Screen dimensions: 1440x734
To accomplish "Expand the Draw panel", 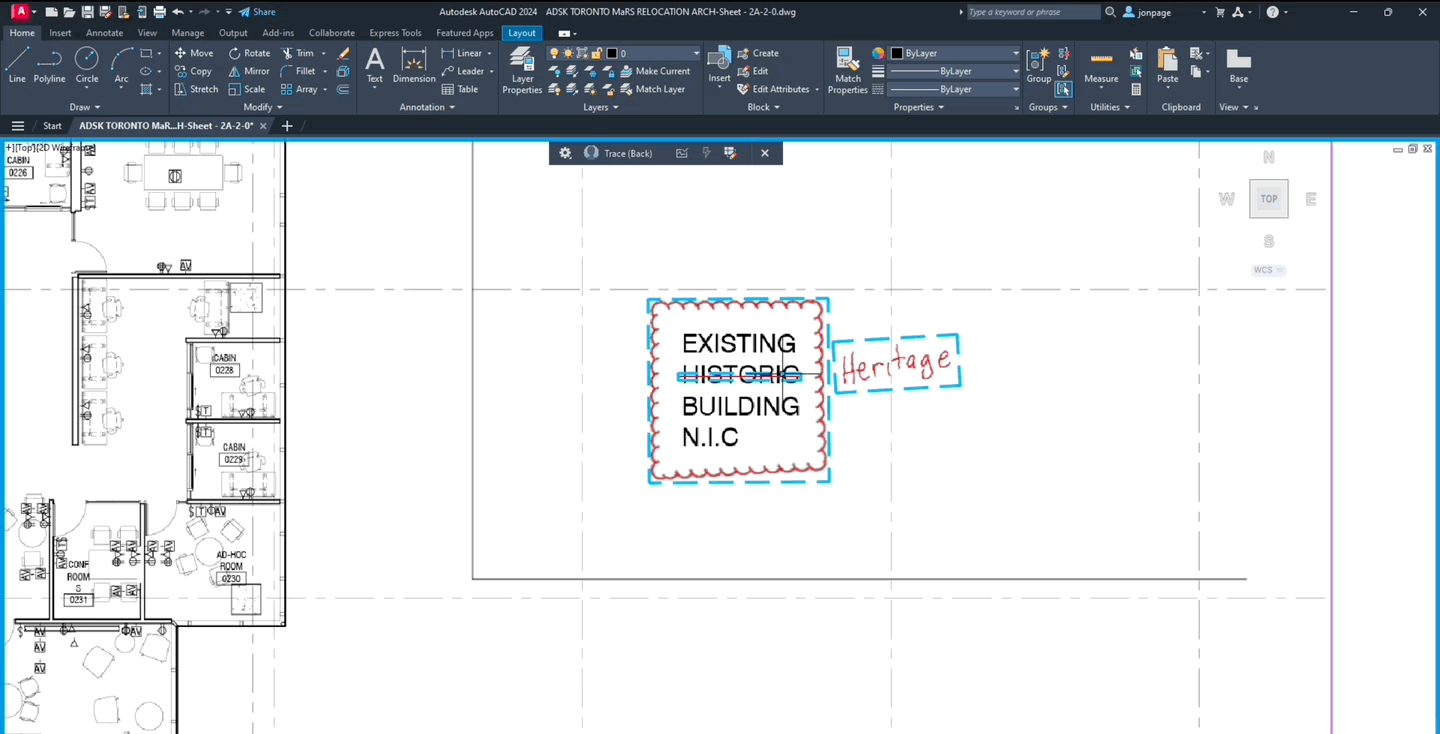I will tap(97, 107).
